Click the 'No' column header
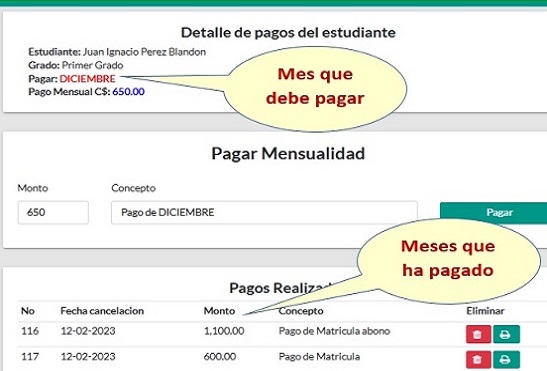Viewport: 547px width, 371px height. (x=28, y=311)
